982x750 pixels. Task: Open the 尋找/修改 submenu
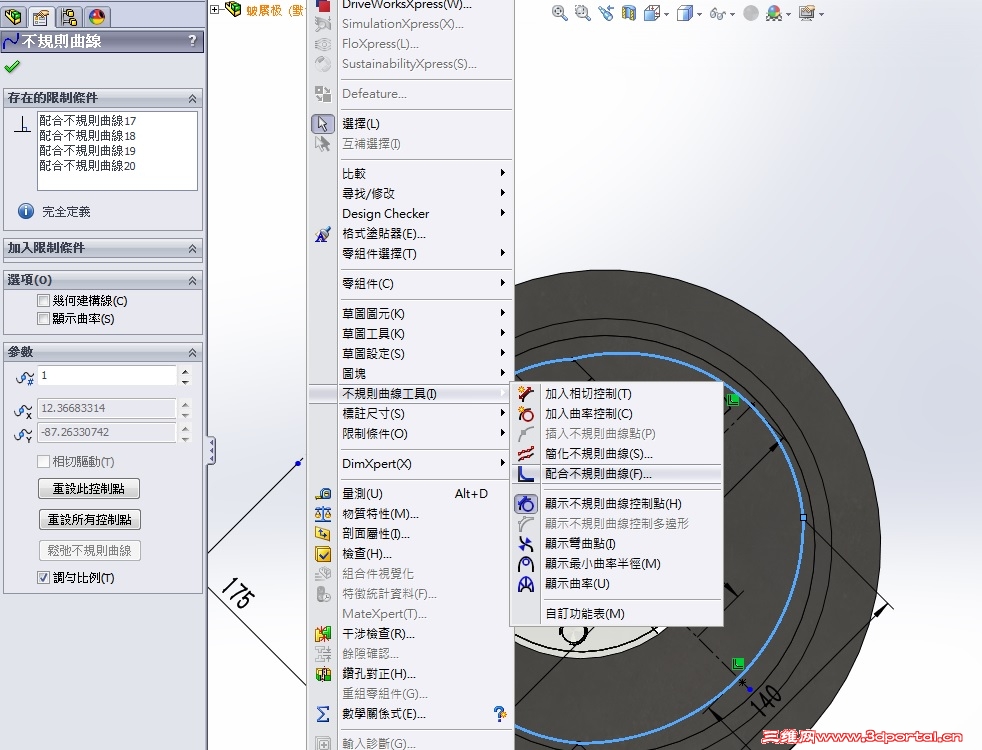pos(411,193)
